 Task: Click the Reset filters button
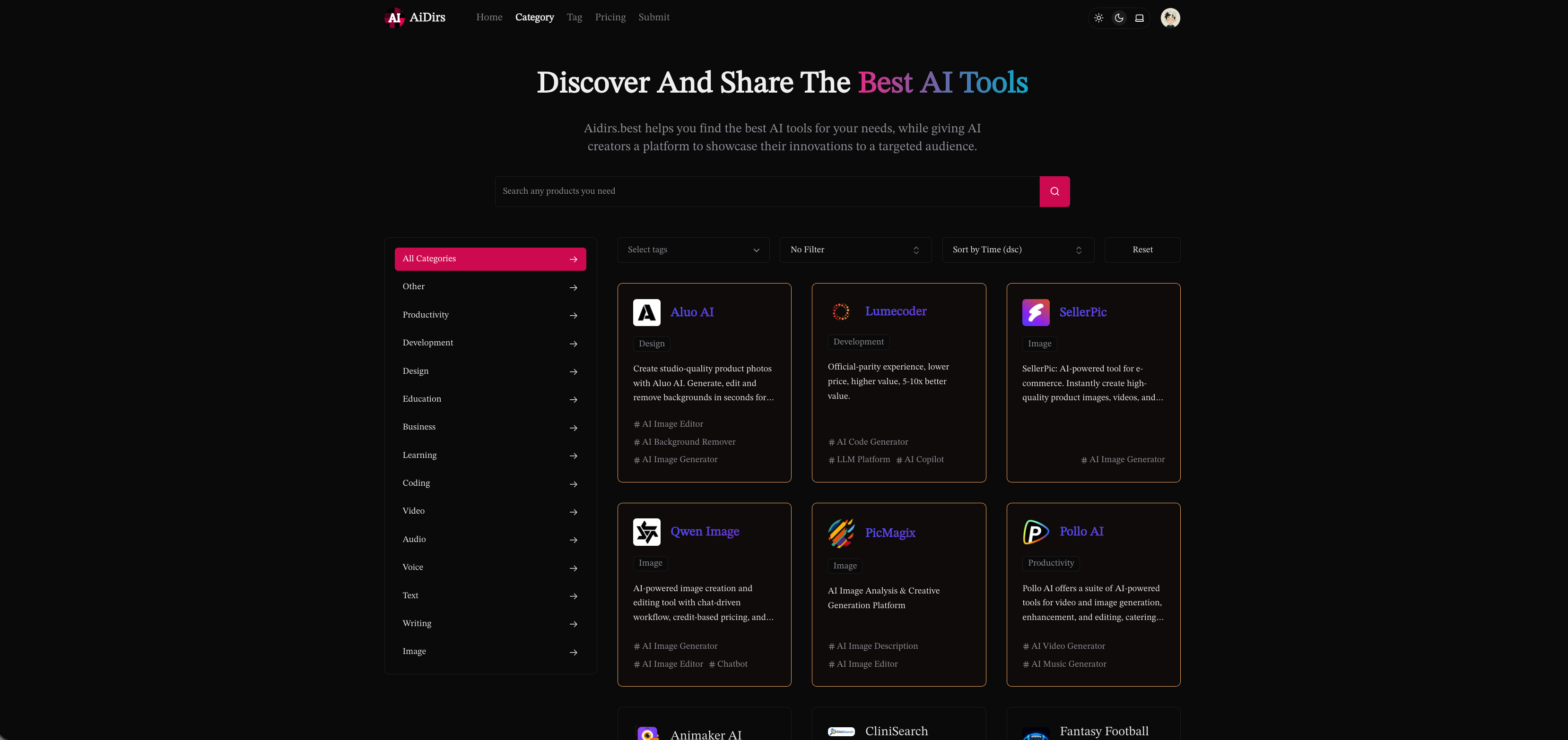coord(1142,250)
